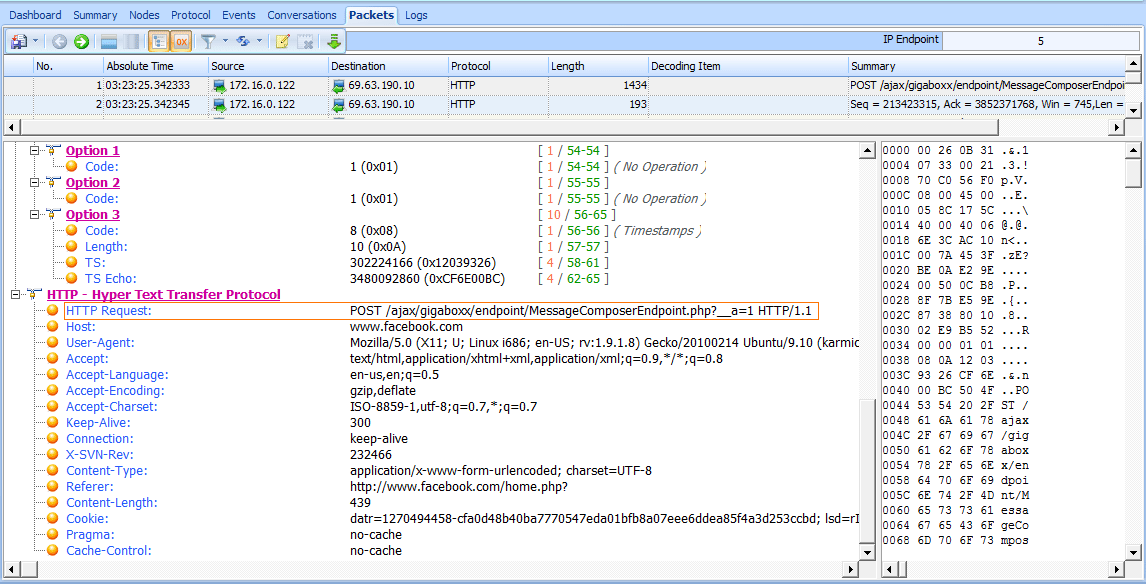Screen dimensions: 1146x584
Task: Click the Decoding Item column header
Action: 748,67
